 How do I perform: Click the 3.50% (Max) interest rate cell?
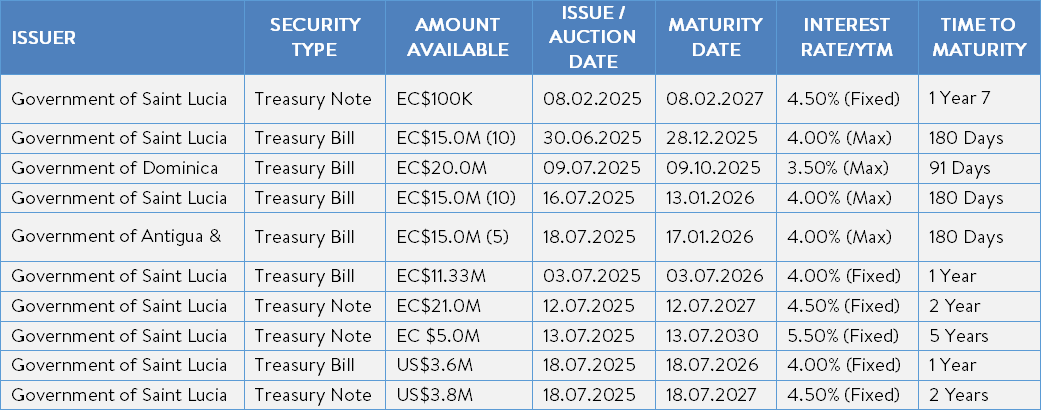[x=846, y=168]
